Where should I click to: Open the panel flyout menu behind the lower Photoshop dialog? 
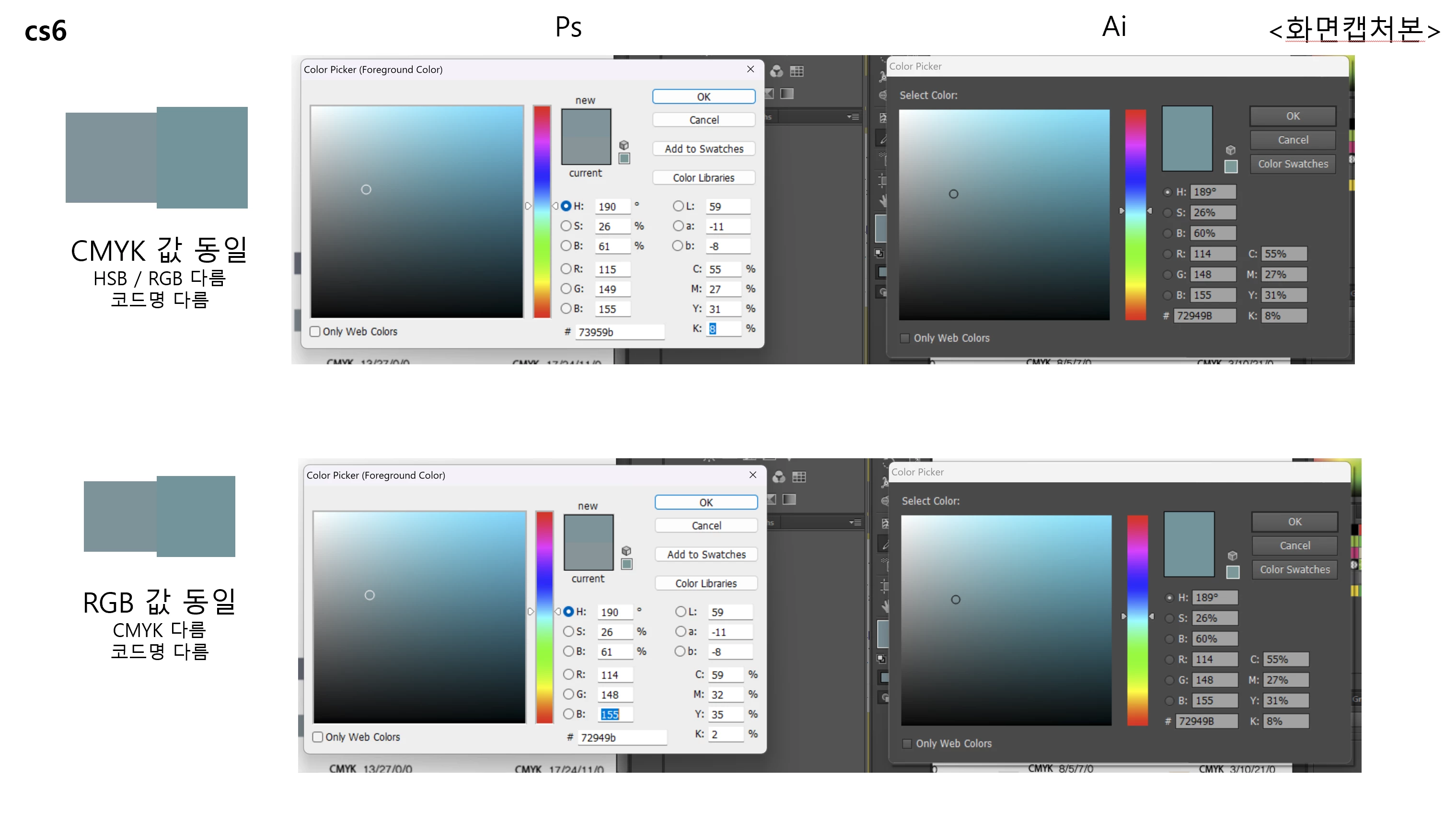[855, 522]
